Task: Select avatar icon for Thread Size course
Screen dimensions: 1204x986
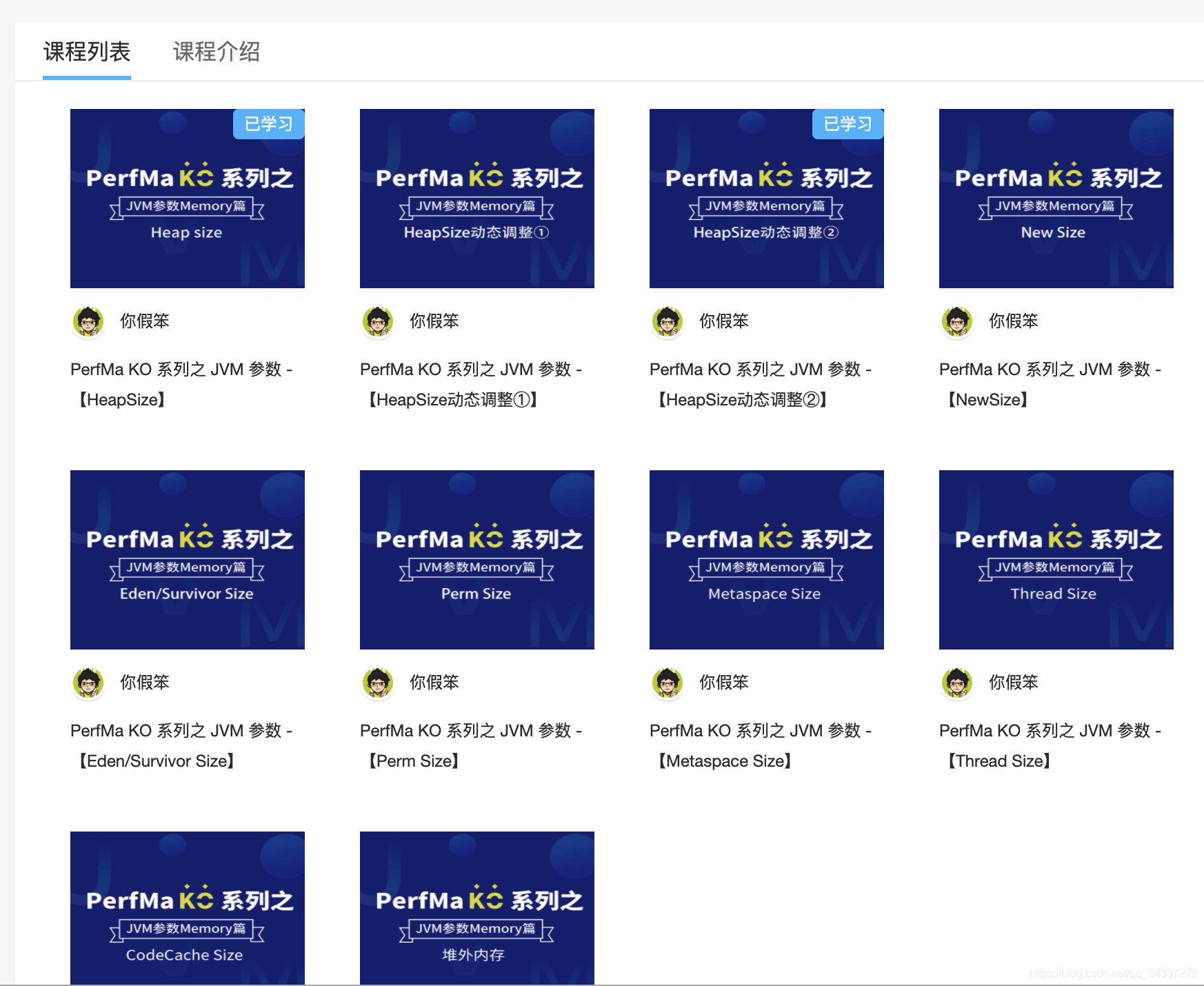Action: point(956,683)
